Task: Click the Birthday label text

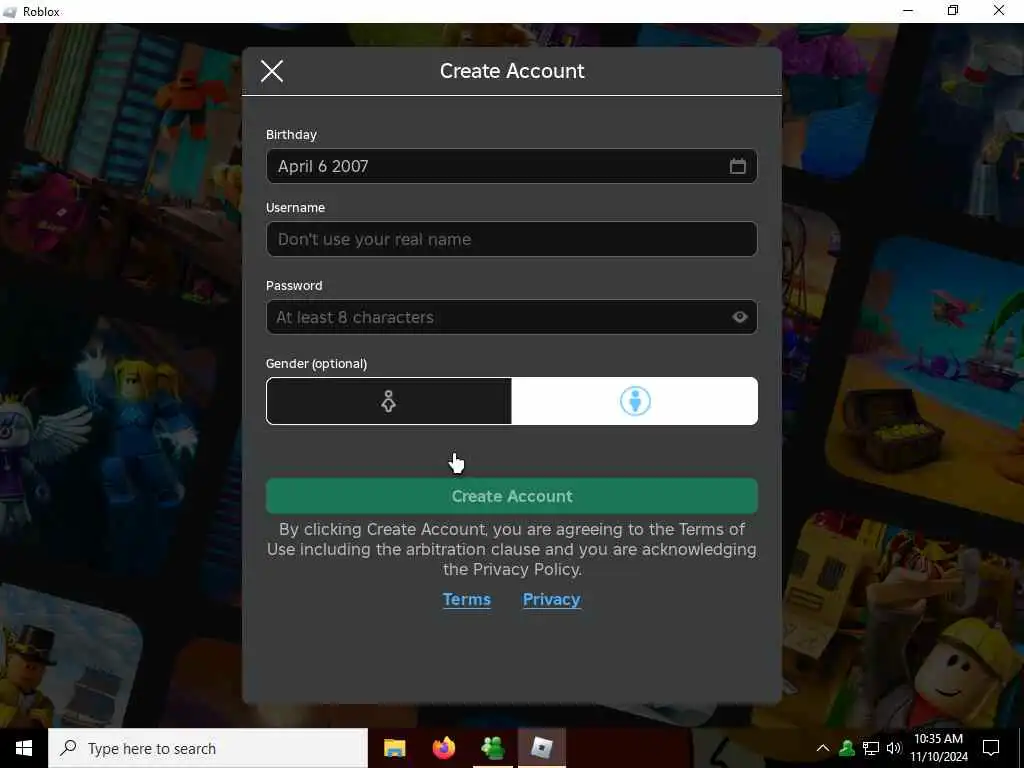Action: tap(291, 135)
